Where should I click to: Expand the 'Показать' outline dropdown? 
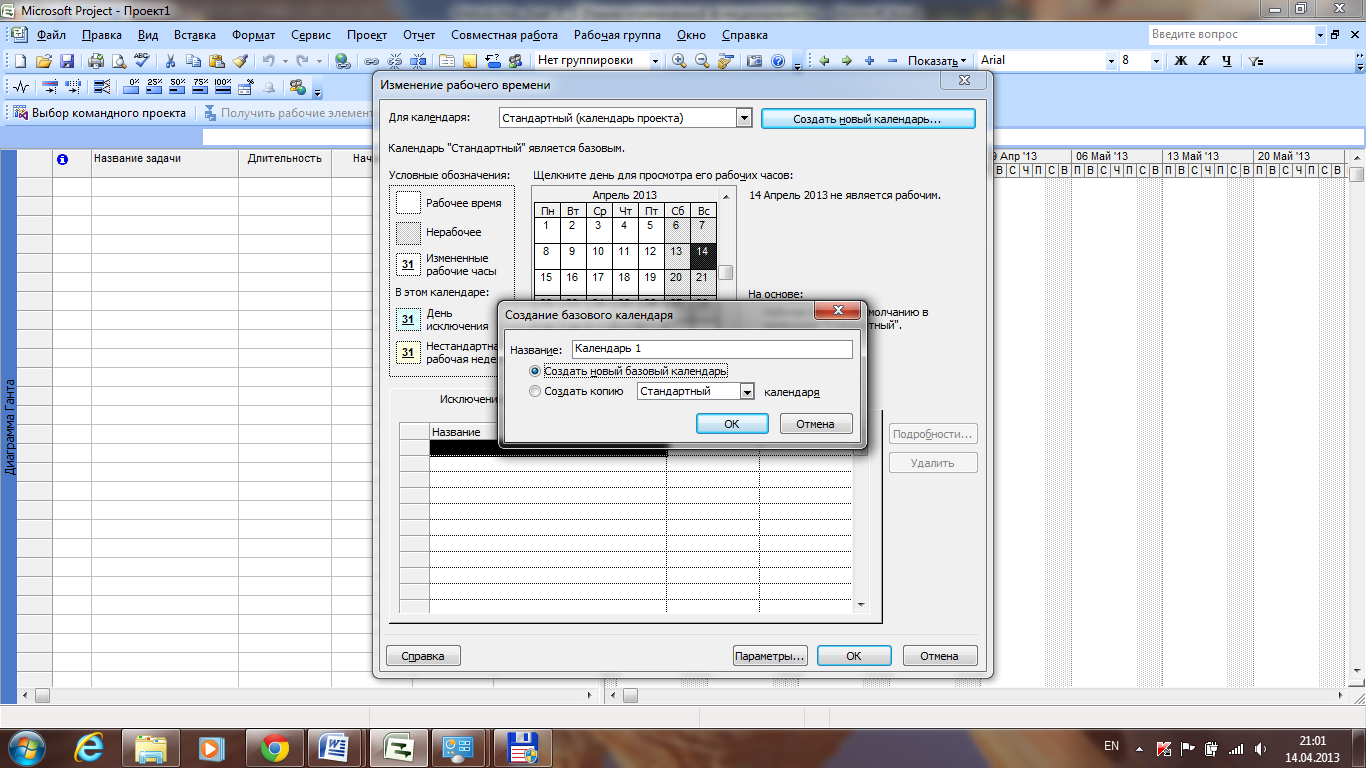(x=938, y=61)
